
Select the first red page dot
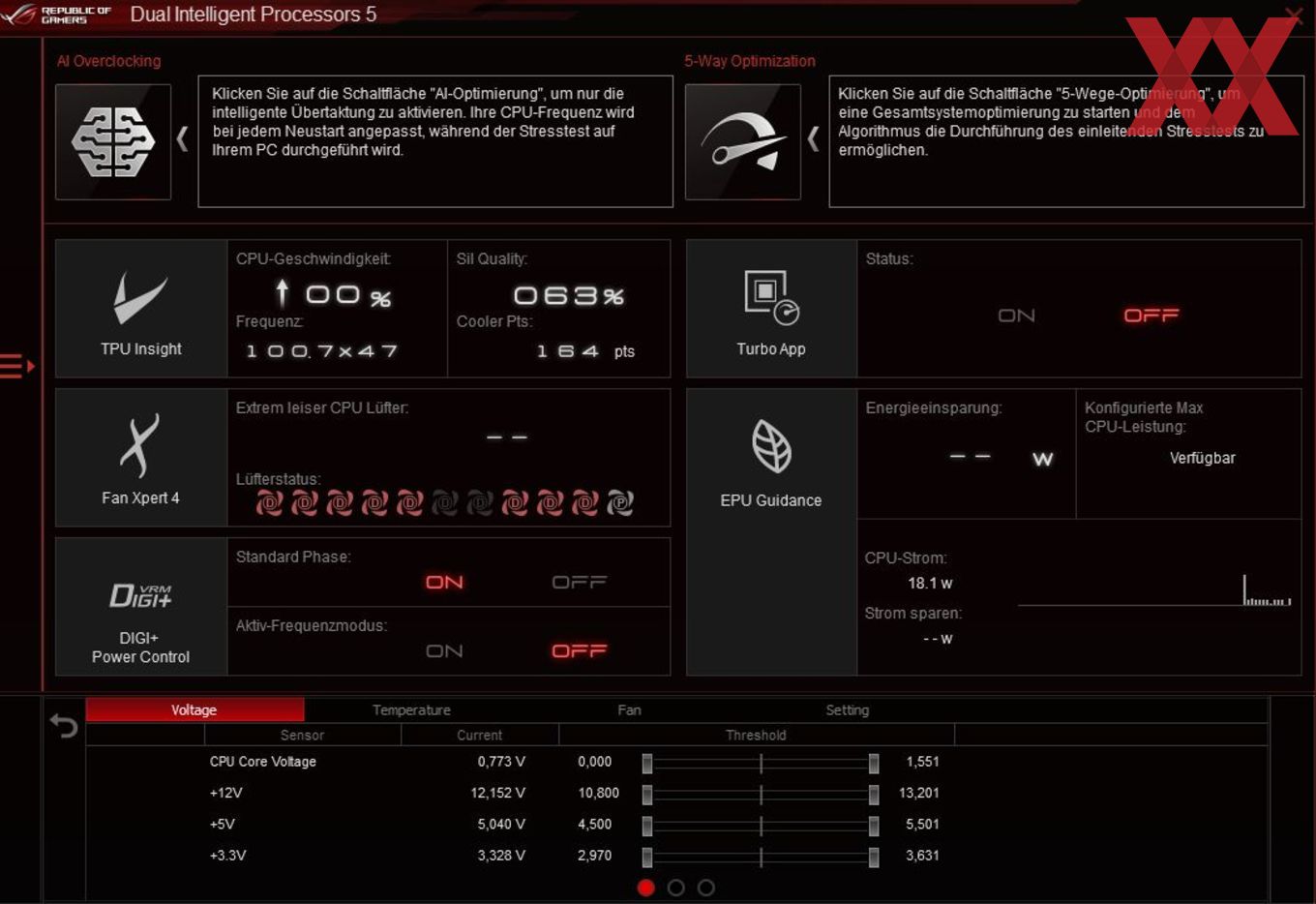(x=646, y=887)
